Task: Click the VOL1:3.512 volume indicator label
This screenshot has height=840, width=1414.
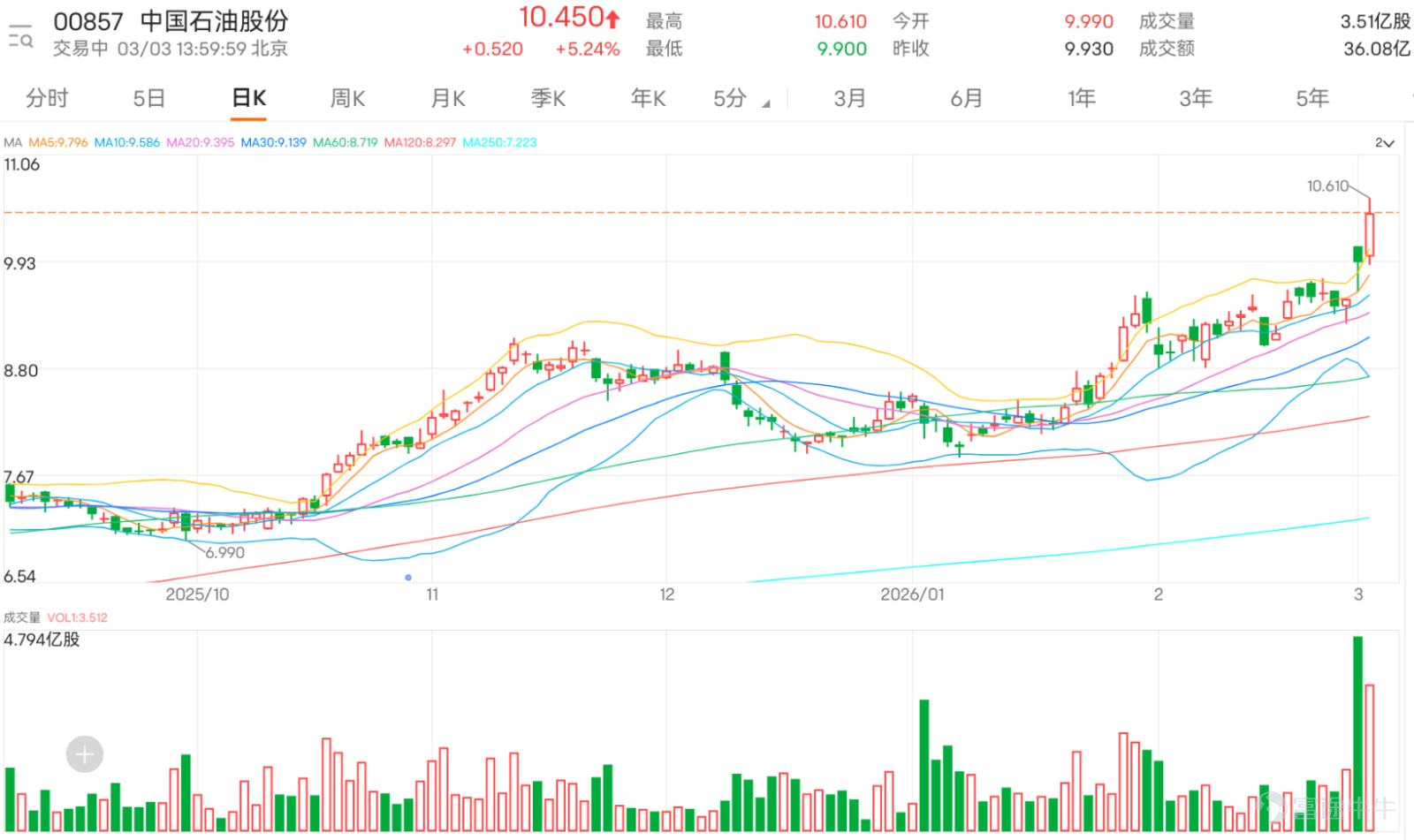Action: point(77,618)
